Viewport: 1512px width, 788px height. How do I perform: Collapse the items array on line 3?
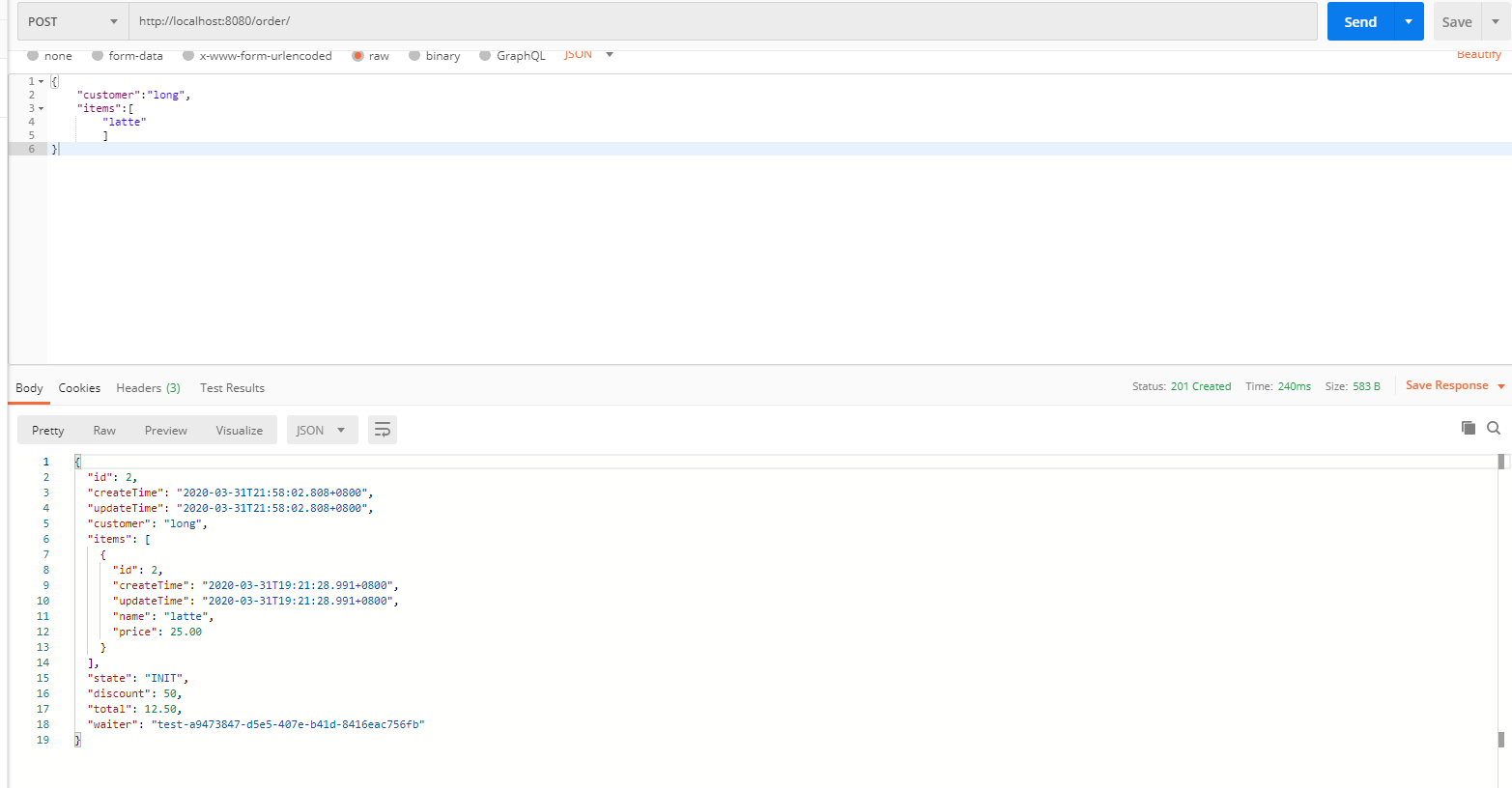(x=41, y=108)
